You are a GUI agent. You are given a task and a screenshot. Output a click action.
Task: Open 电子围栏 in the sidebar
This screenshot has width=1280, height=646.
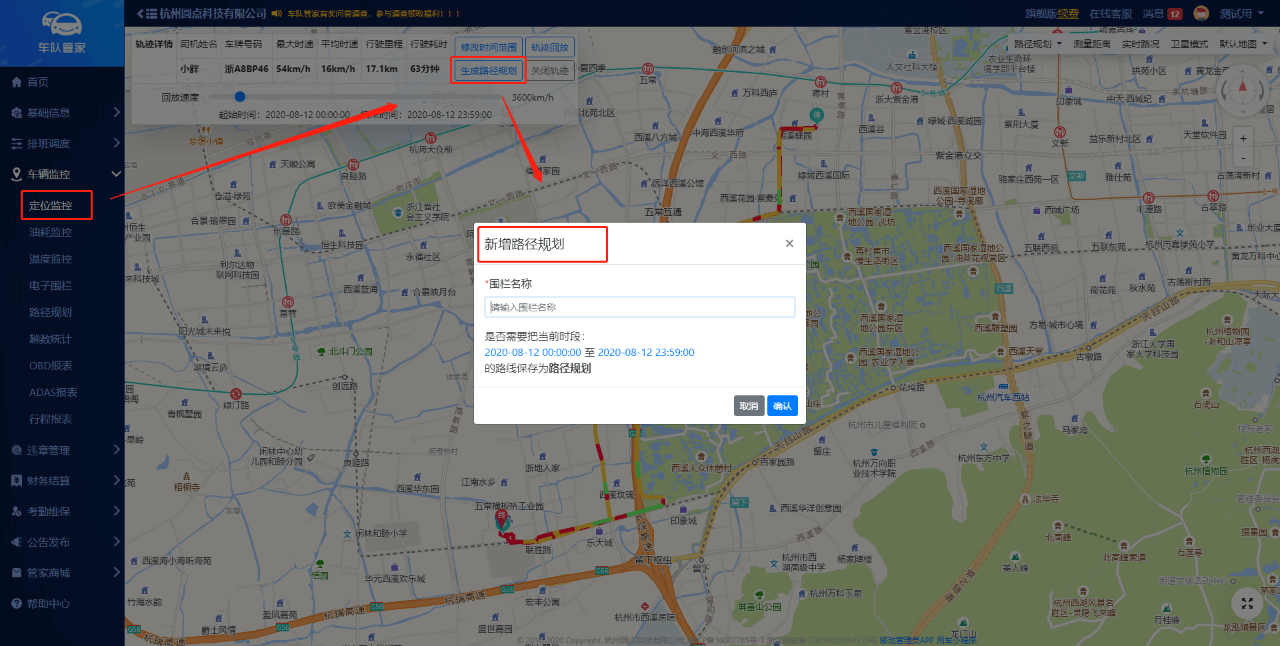(50, 285)
